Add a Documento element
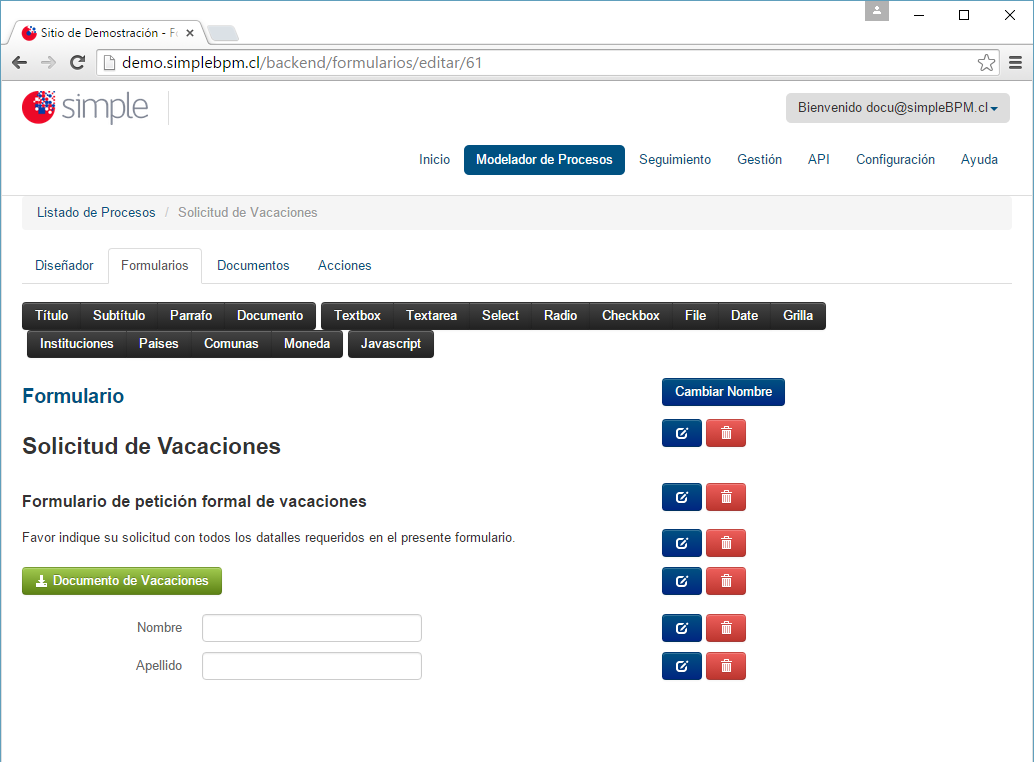Image resolution: width=1034 pixels, height=762 pixels. click(x=270, y=316)
